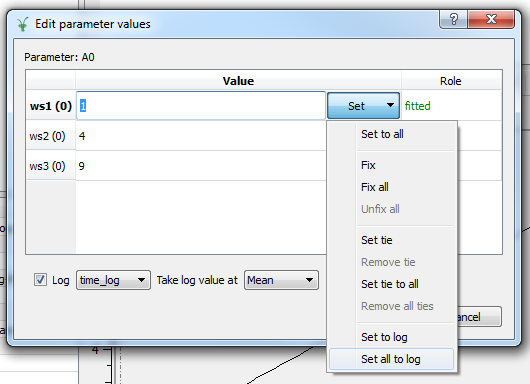The height and width of the screenshot is (384, 530).
Task: Click the Set button dropdown arrow
Action: click(x=390, y=105)
